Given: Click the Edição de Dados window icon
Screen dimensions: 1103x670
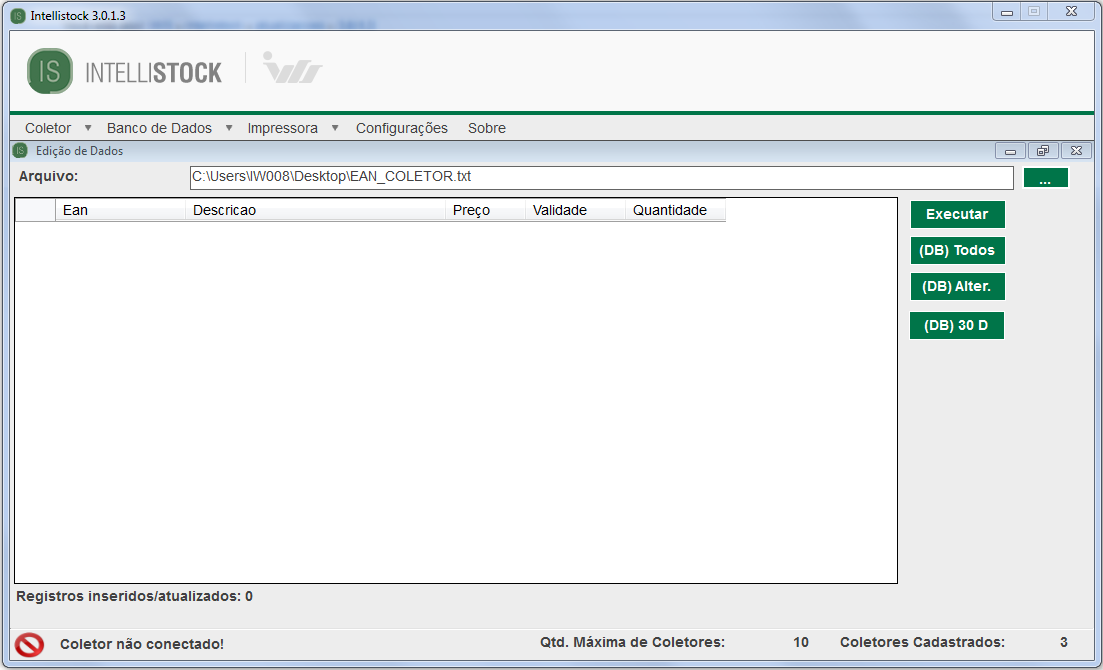Looking at the screenshot, I should 20,151.
